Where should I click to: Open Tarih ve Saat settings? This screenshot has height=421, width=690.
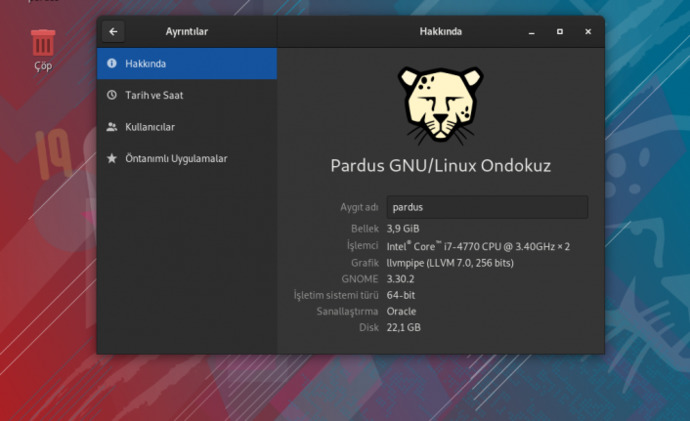pyautogui.click(x=187, y=95)
